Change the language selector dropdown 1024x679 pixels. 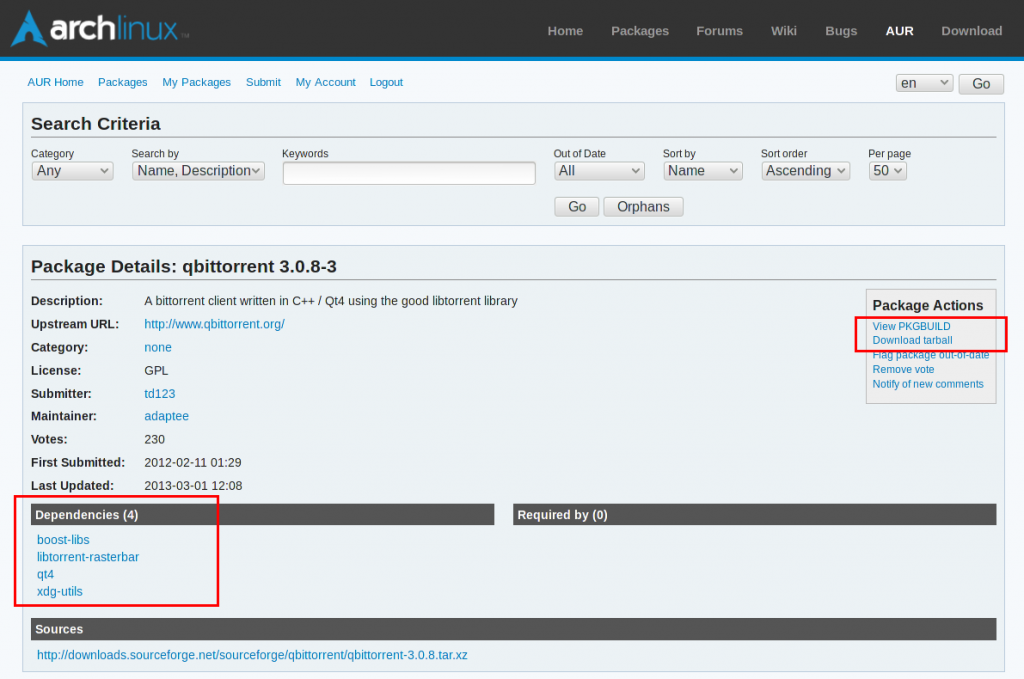point(923,82)
